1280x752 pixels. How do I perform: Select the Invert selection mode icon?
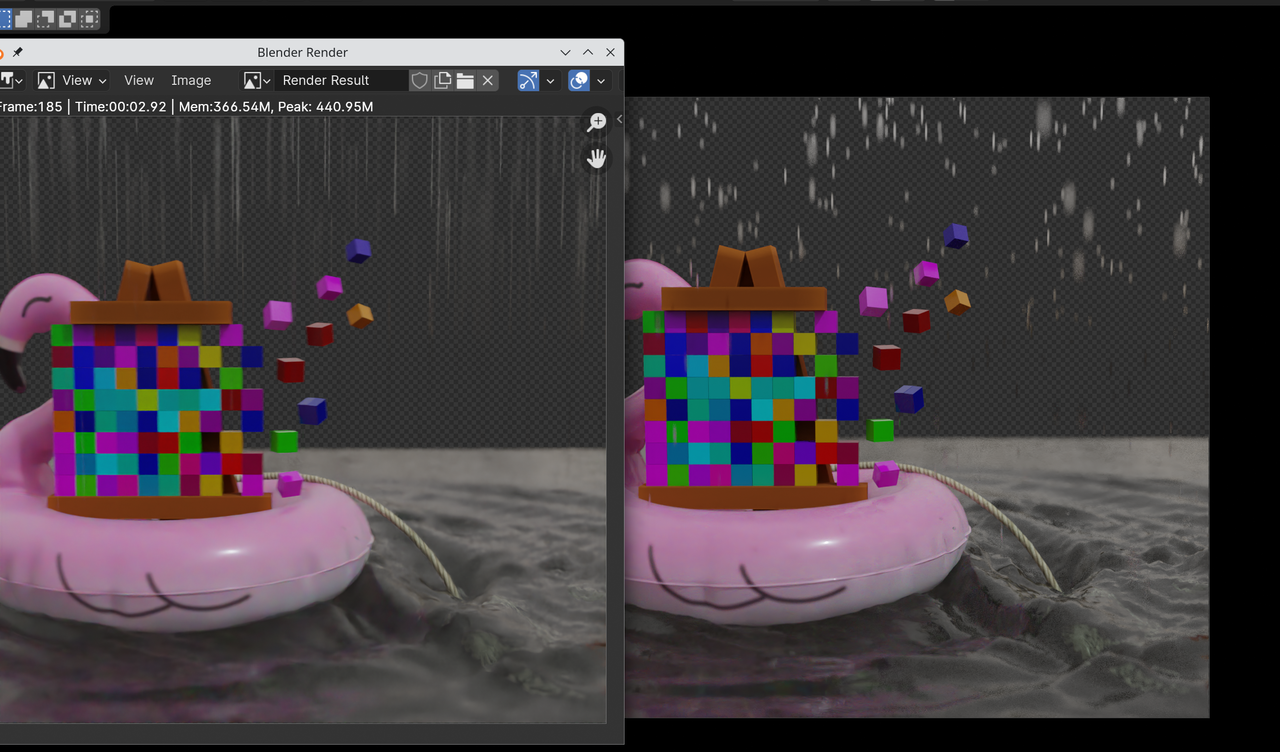67,18
